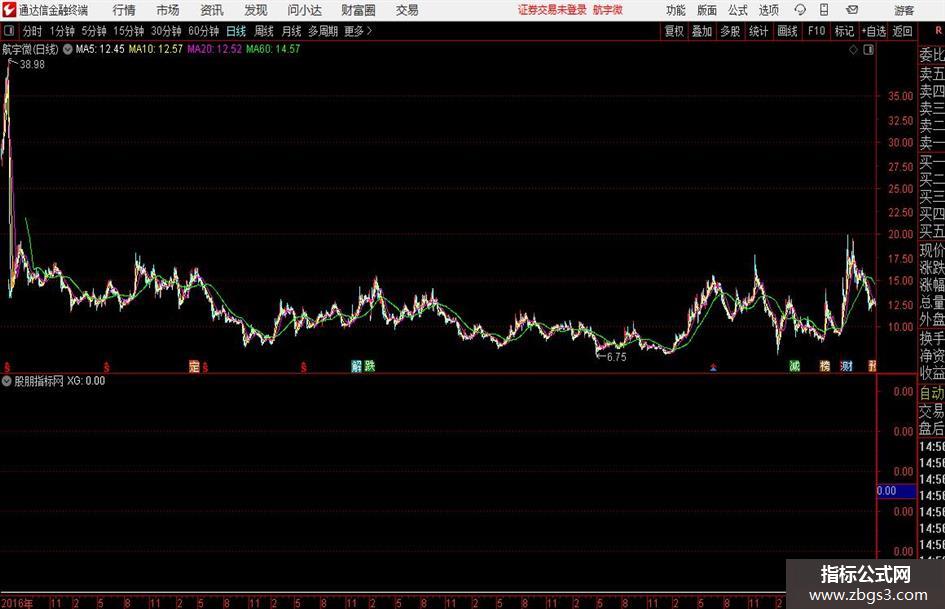This screenshot has height=609, width=945.
Task: Click the customer service headset icon
Action: tap(800, 10)
